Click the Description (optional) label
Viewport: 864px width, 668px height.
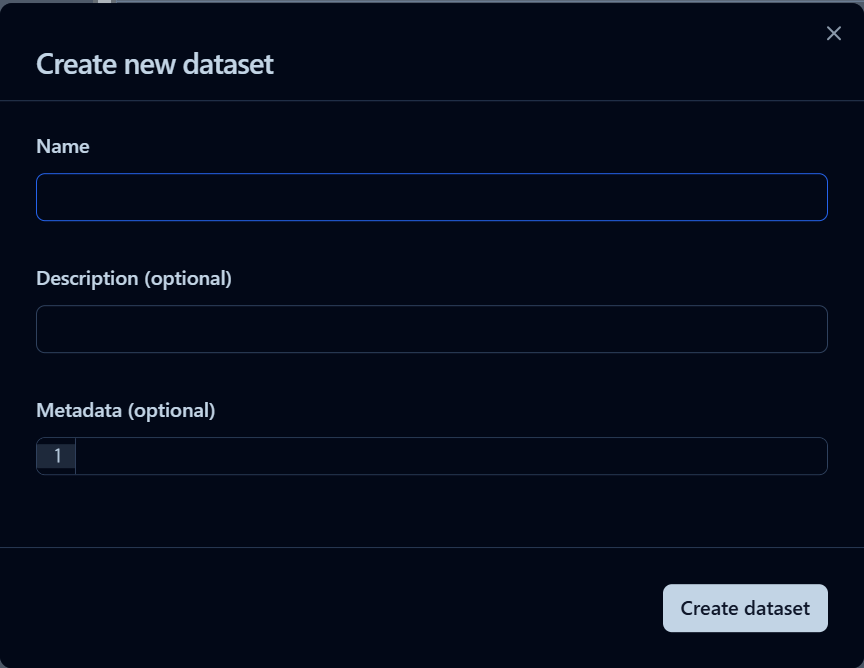click(134, 278)
